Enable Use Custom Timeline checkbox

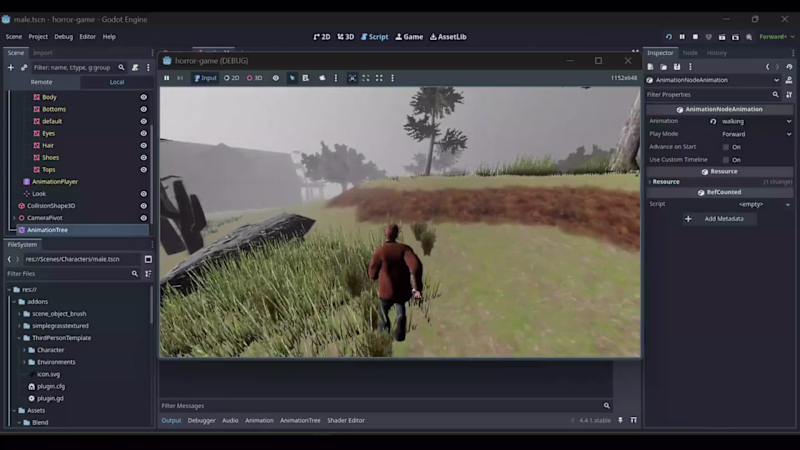pos(726,160)
